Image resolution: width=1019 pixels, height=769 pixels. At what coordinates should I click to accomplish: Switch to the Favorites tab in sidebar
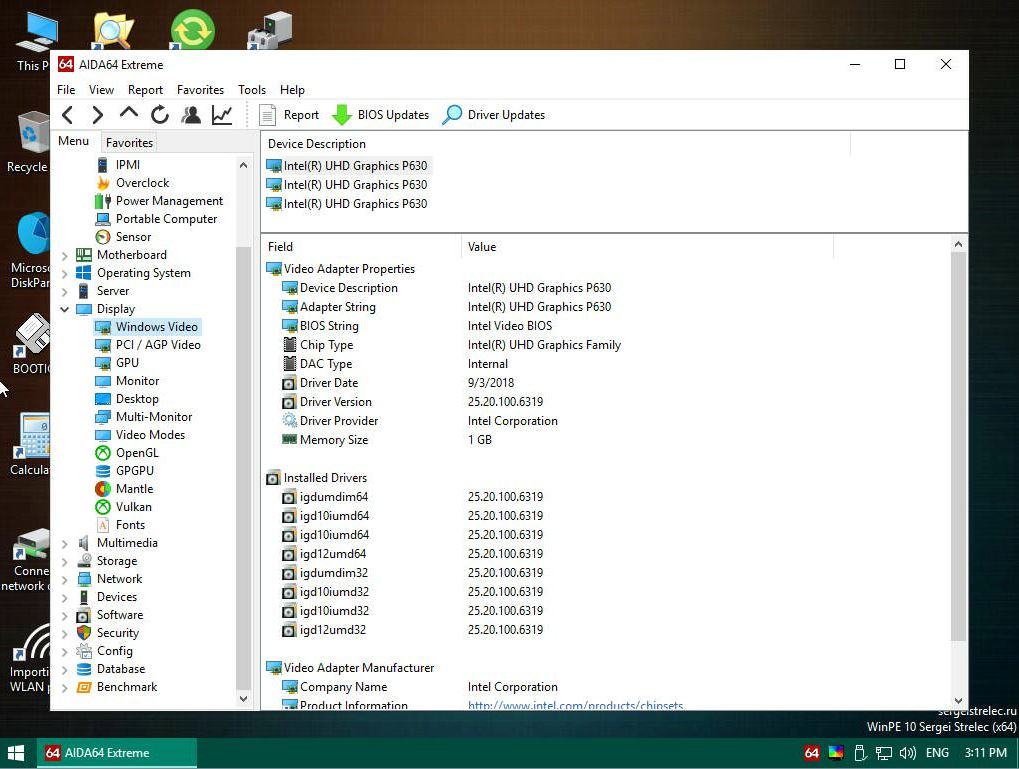129,142
